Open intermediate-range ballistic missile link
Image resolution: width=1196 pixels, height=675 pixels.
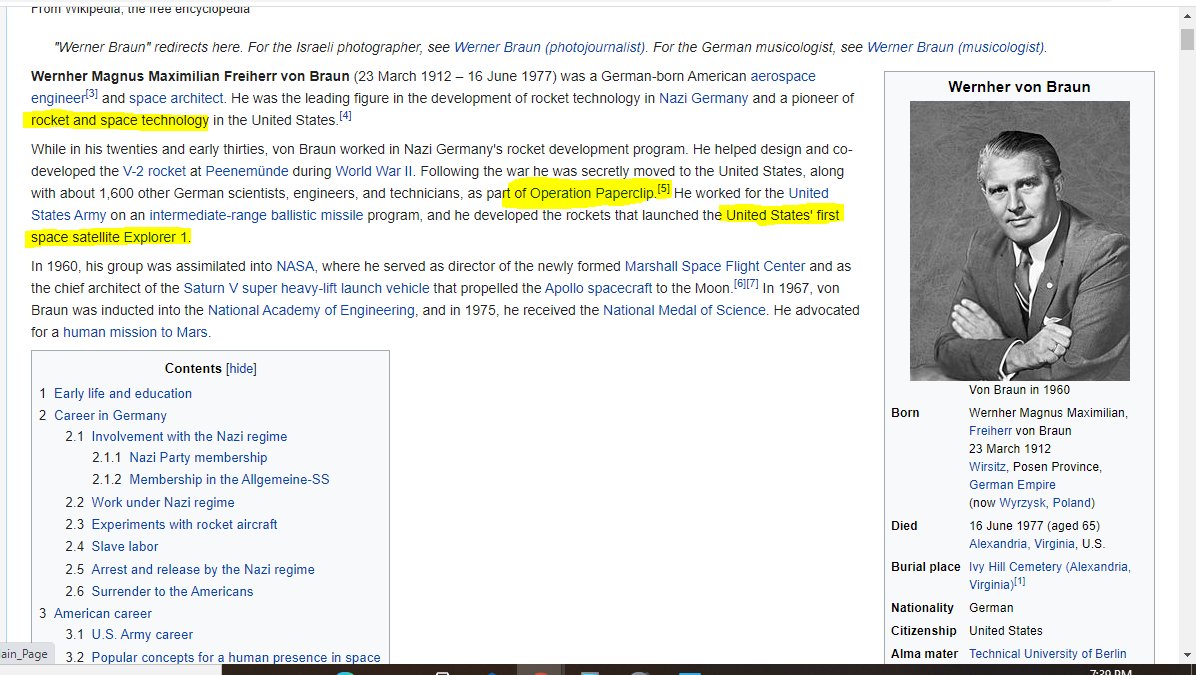[x=256, y=216]
